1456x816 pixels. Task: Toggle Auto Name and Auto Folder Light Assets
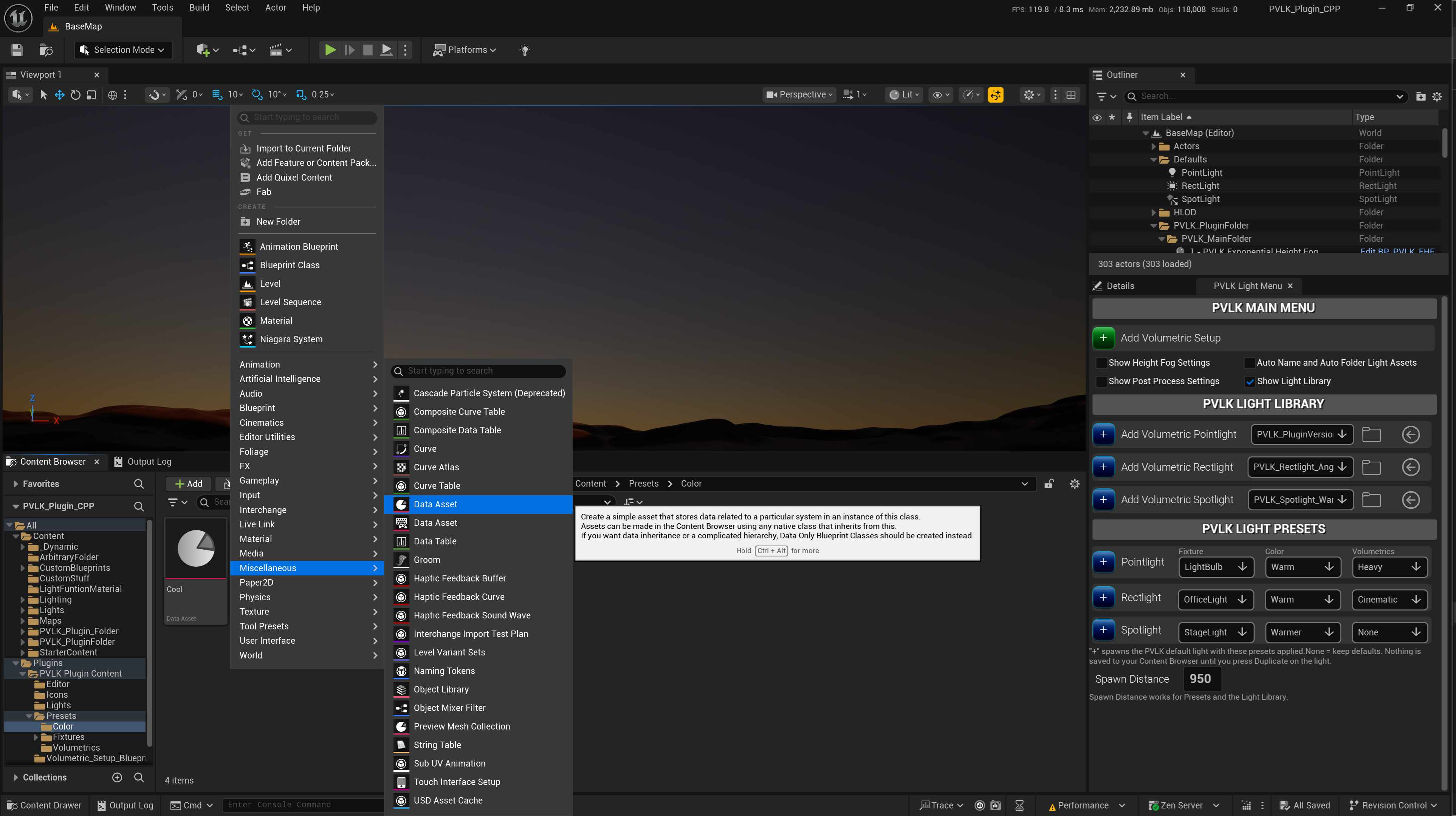coord(1250,363)
